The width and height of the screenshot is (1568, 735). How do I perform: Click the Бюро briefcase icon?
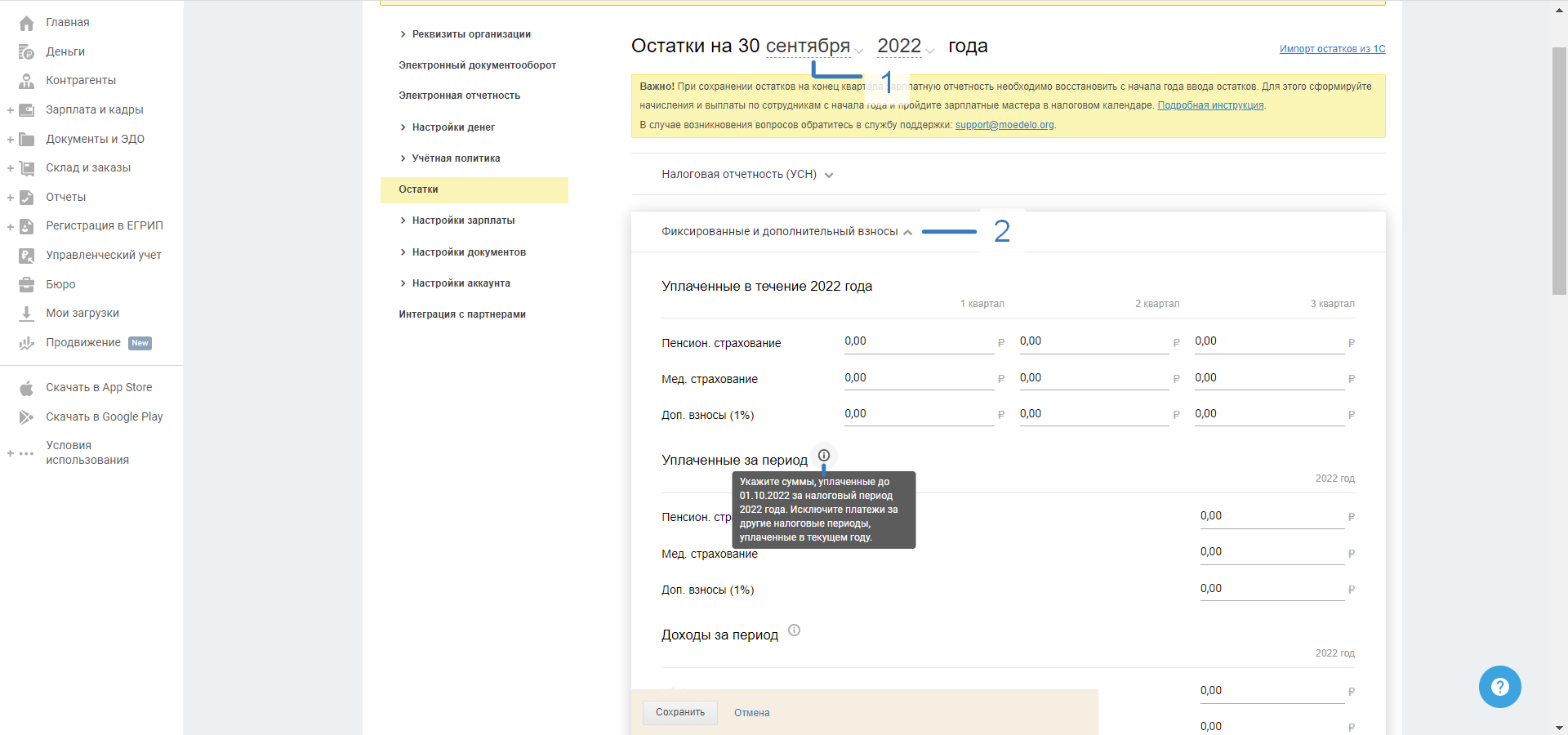(x=26, y=284)
